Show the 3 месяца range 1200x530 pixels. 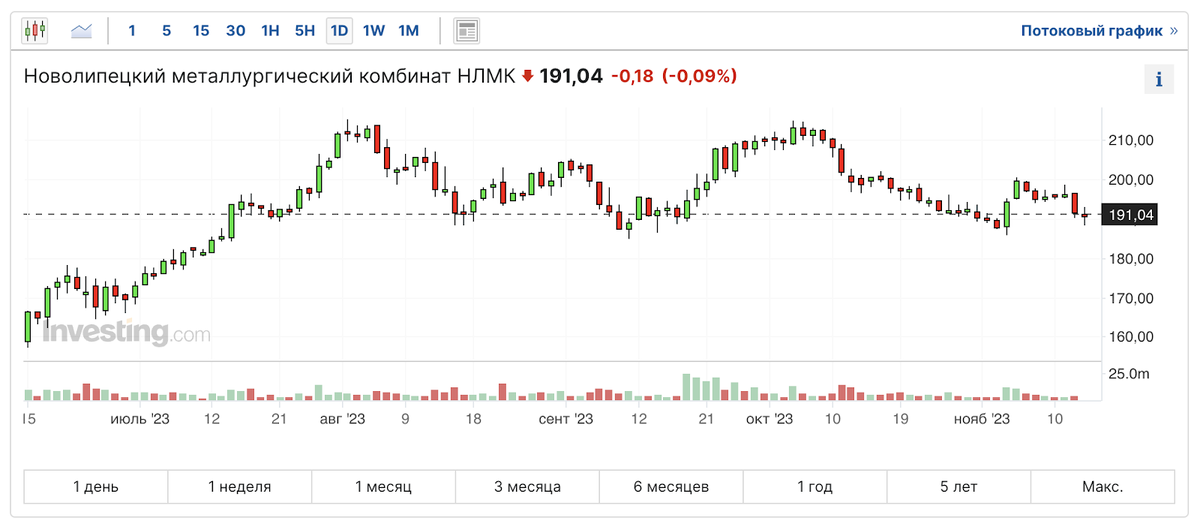point(528,487)
